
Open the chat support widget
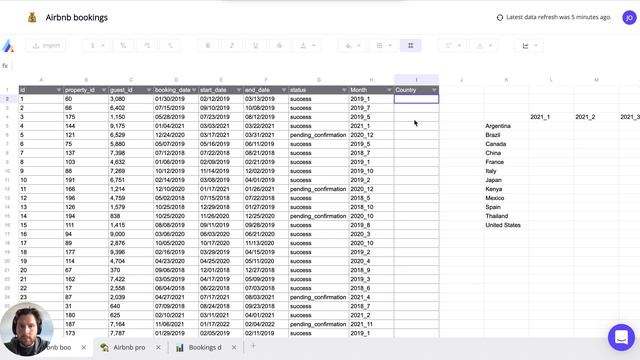point(621,338)
